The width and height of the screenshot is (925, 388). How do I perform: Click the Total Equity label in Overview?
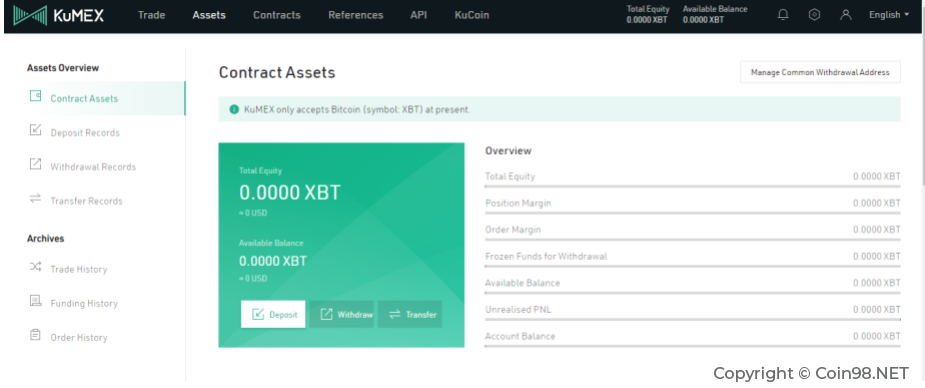click(x=510, y=176)
